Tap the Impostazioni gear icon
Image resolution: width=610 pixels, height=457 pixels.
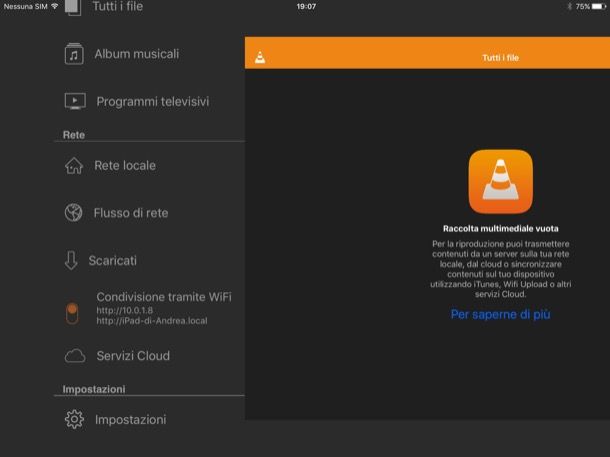[x=74, y=419]
